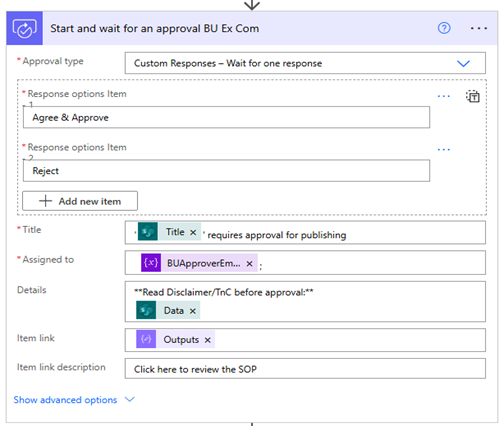Click the action title 'Start and wait for an approval BU Ex Com'
Image resolution: width=504 pixels, height=426 pixels.
point(155,28)
